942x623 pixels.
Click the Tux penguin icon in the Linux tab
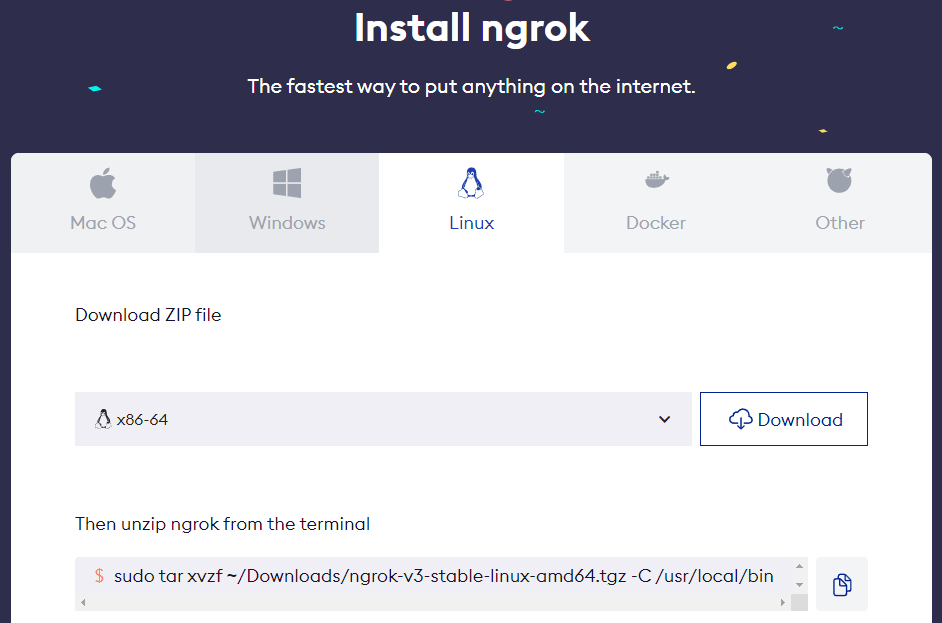(471, 183)
